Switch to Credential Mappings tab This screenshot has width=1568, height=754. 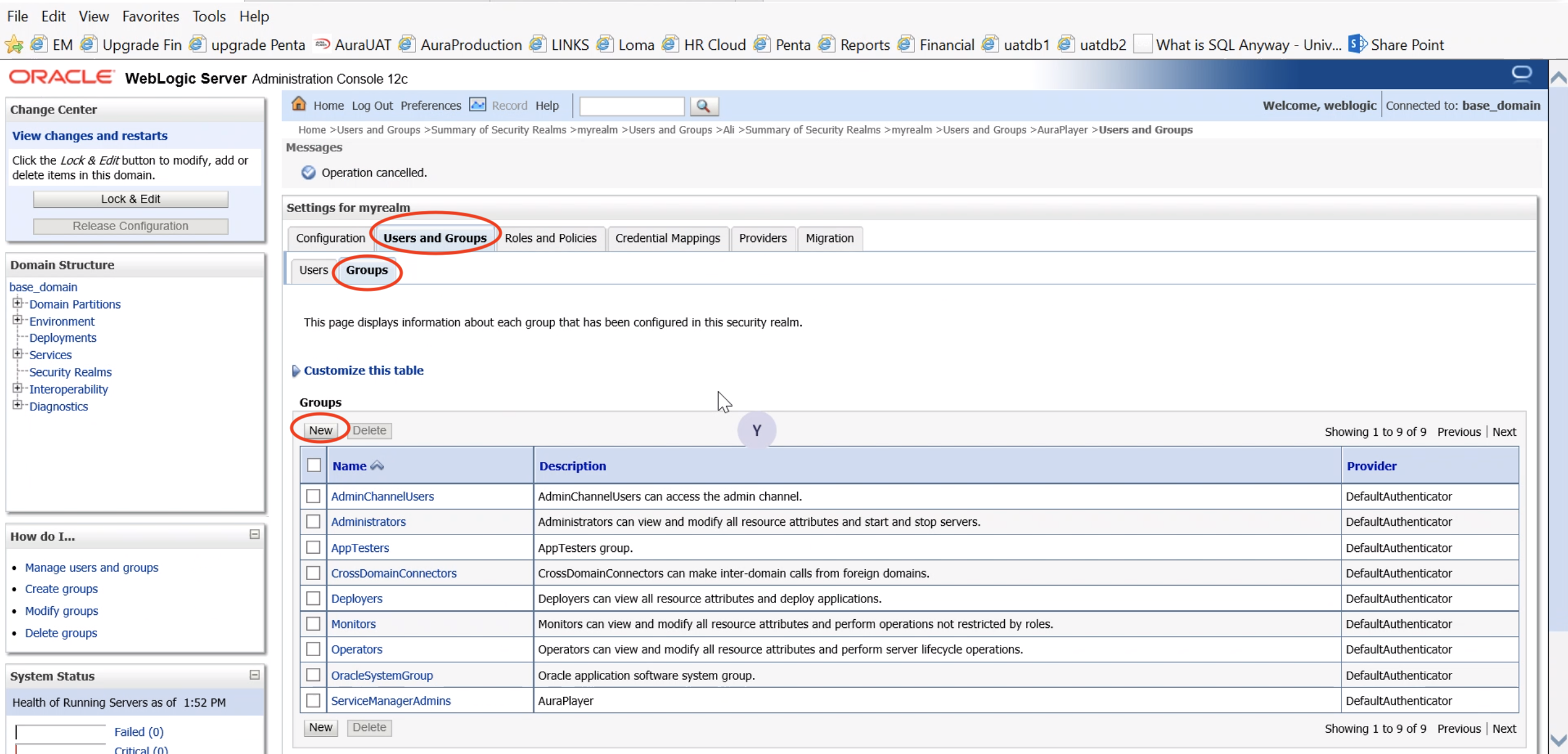pos(667,238)
